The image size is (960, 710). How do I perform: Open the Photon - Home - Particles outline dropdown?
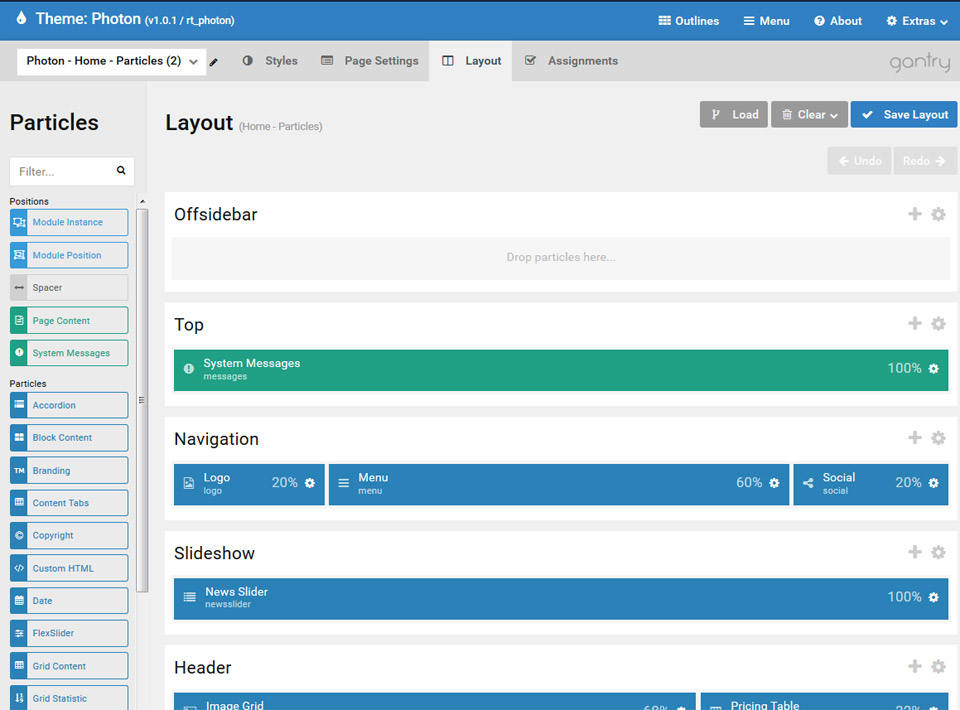(x=111, y=61)
